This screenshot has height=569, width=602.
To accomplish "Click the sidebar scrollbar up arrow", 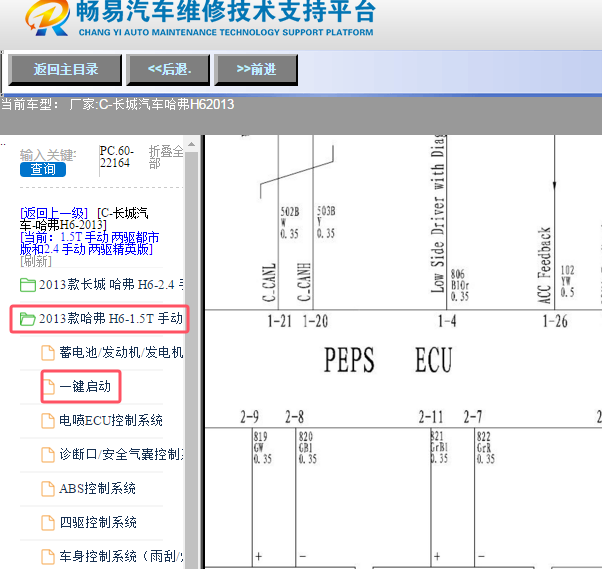I will pos(192,144).
